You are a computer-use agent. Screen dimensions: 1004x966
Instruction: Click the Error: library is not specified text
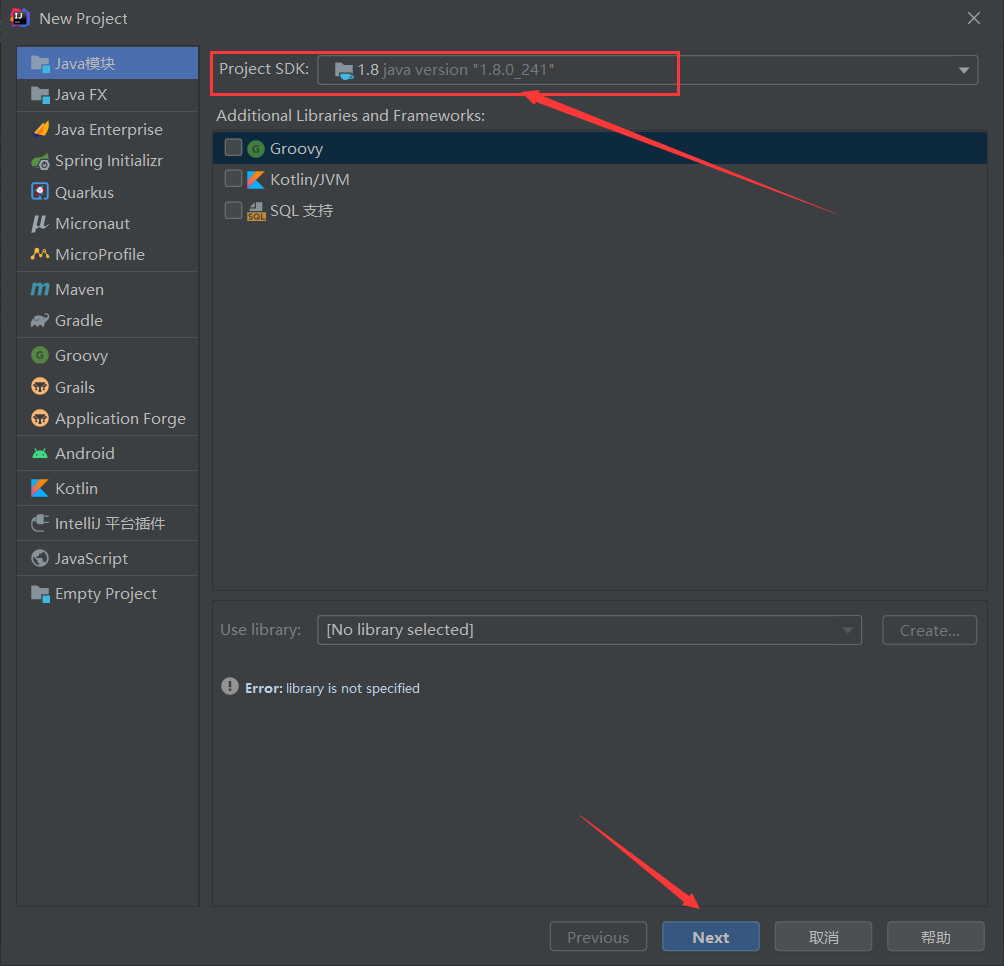(332, 688)
